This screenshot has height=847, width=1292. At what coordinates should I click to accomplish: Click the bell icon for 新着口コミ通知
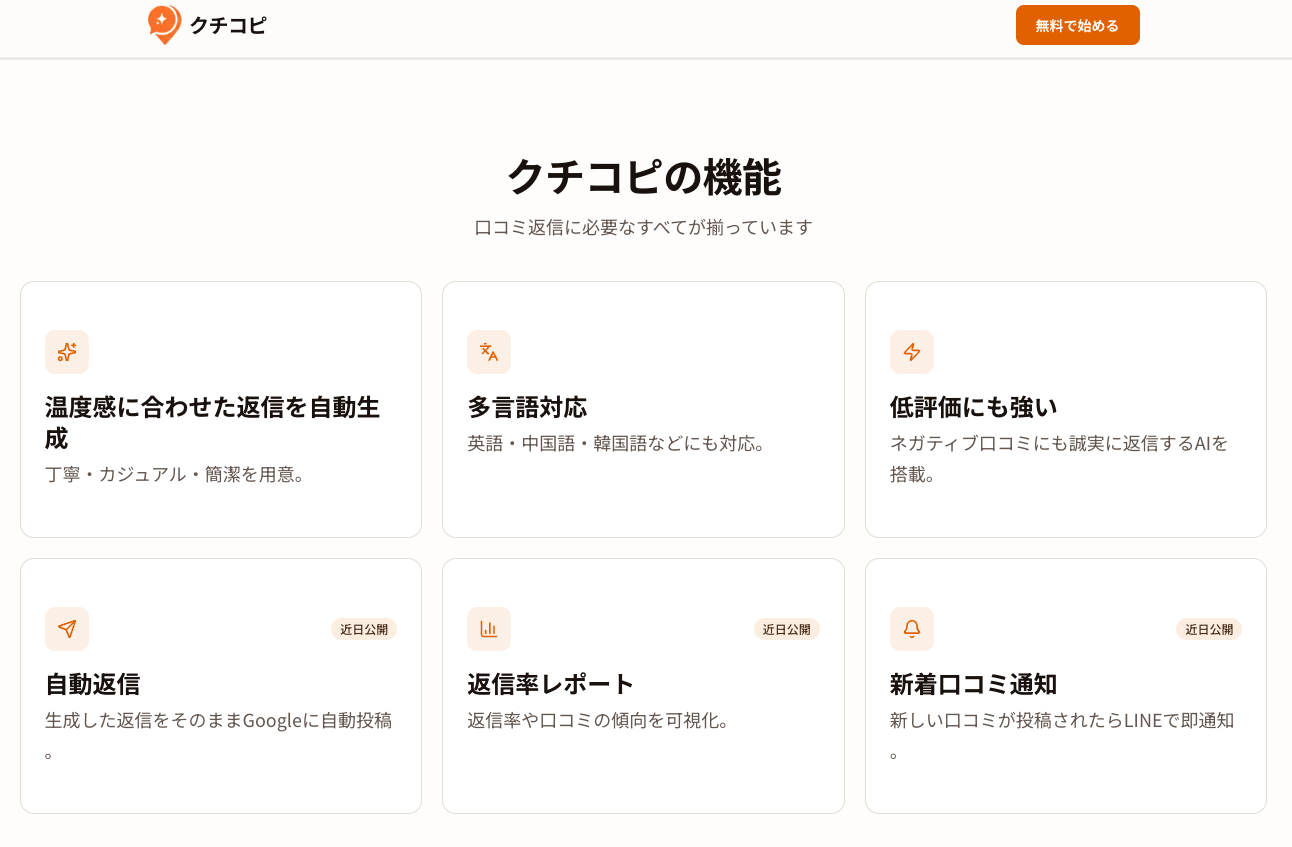911,629
